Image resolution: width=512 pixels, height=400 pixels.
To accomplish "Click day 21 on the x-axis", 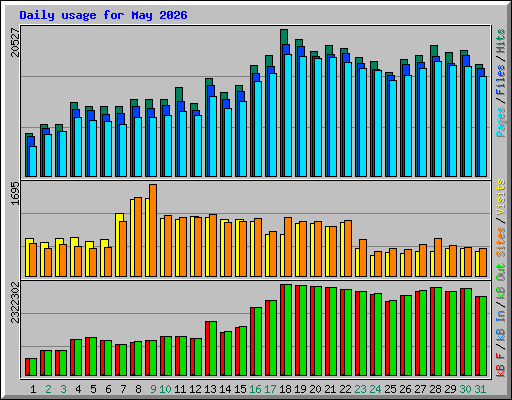I will pyautogui.click(x=330, y=389).
